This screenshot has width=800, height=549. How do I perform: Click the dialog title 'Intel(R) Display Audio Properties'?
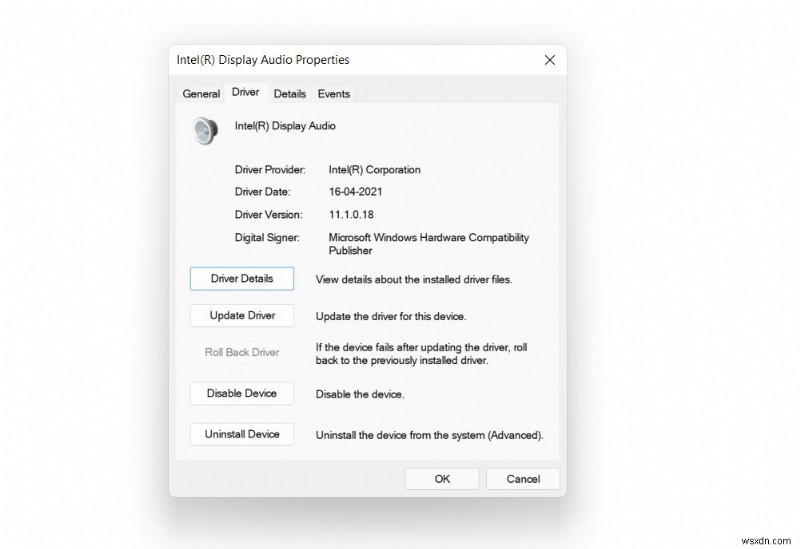(x=263, y=60)
